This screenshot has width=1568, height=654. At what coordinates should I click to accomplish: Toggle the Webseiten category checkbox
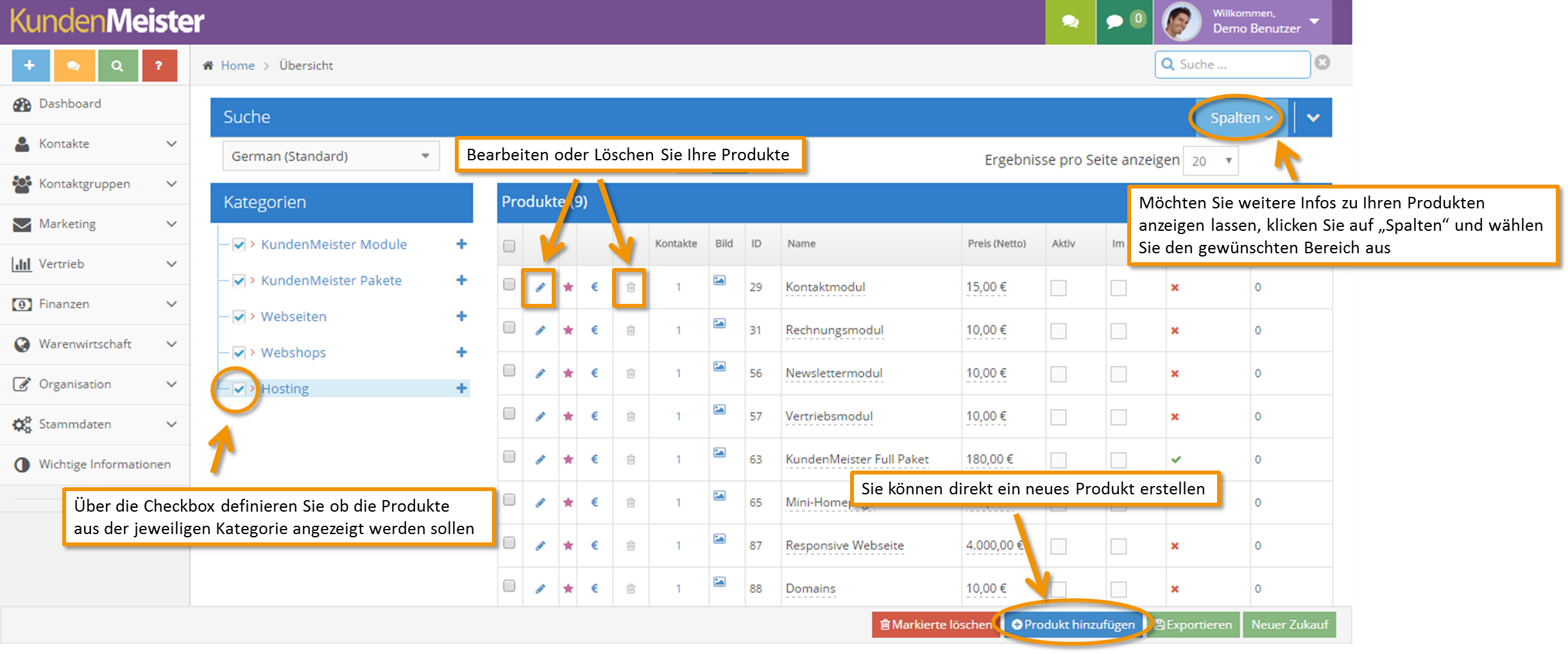tap(239, 317)
